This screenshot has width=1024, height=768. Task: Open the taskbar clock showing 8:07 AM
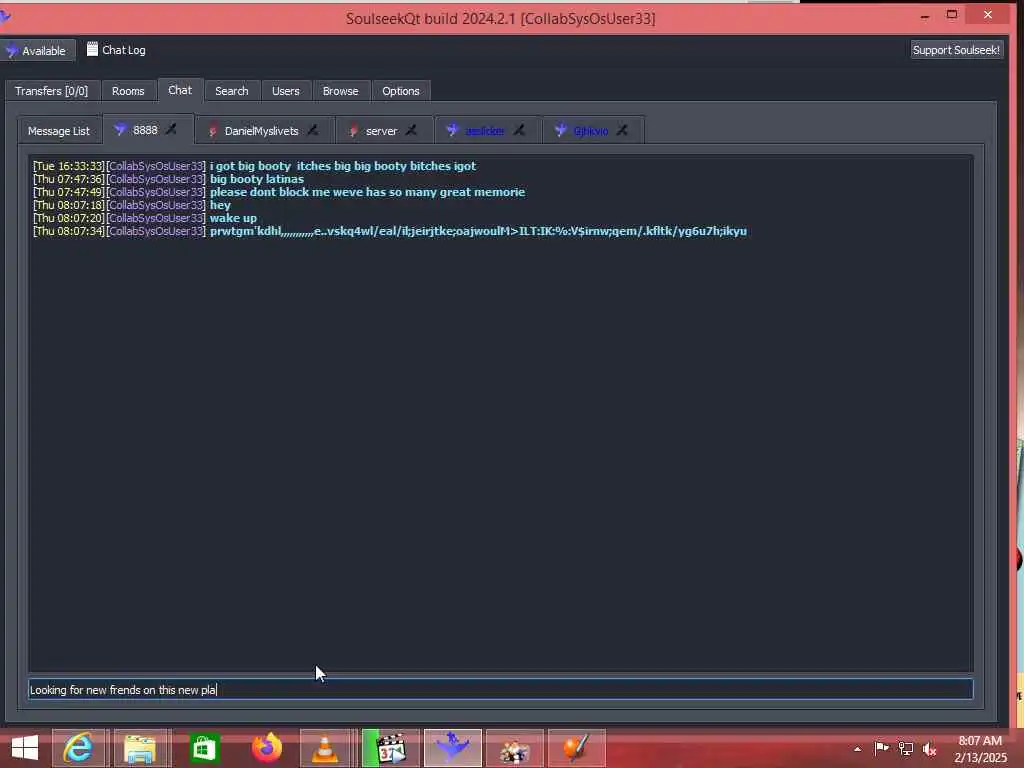point(980,749)
